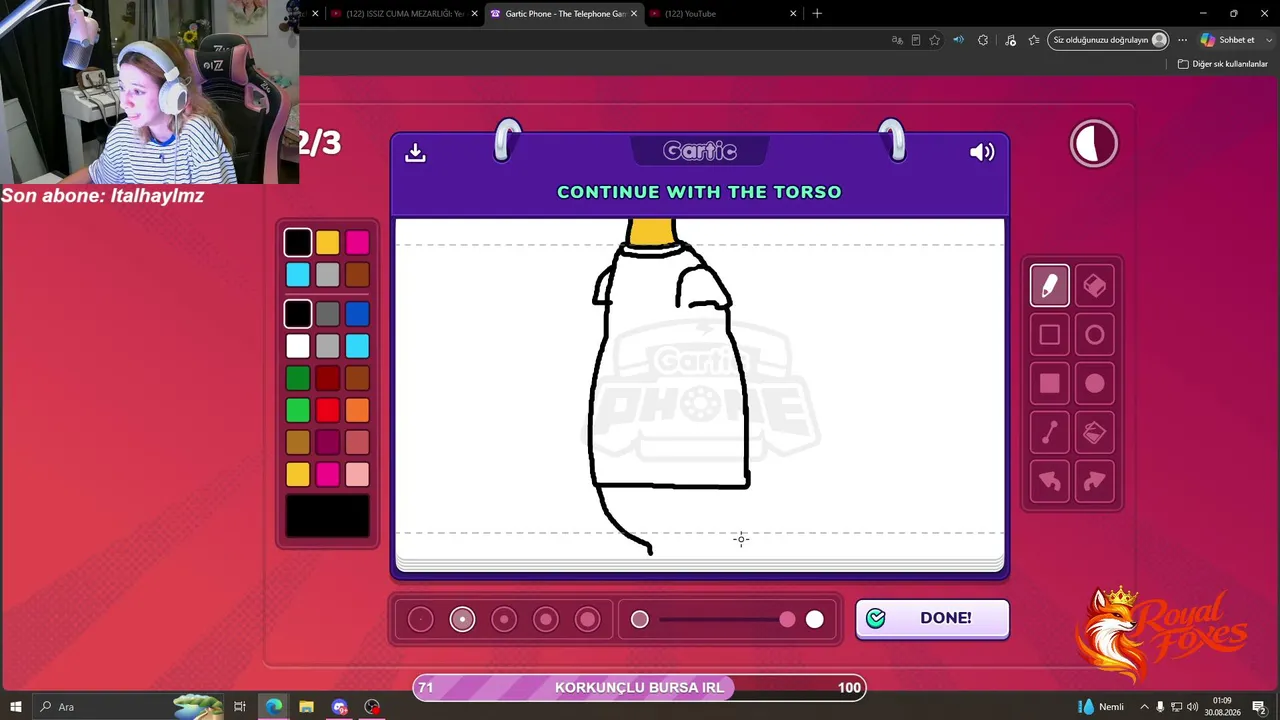Viewport: 1280px width, 720px height.
Task: Mute game sound with the speaker icon
Action: [x=982, y=152]
